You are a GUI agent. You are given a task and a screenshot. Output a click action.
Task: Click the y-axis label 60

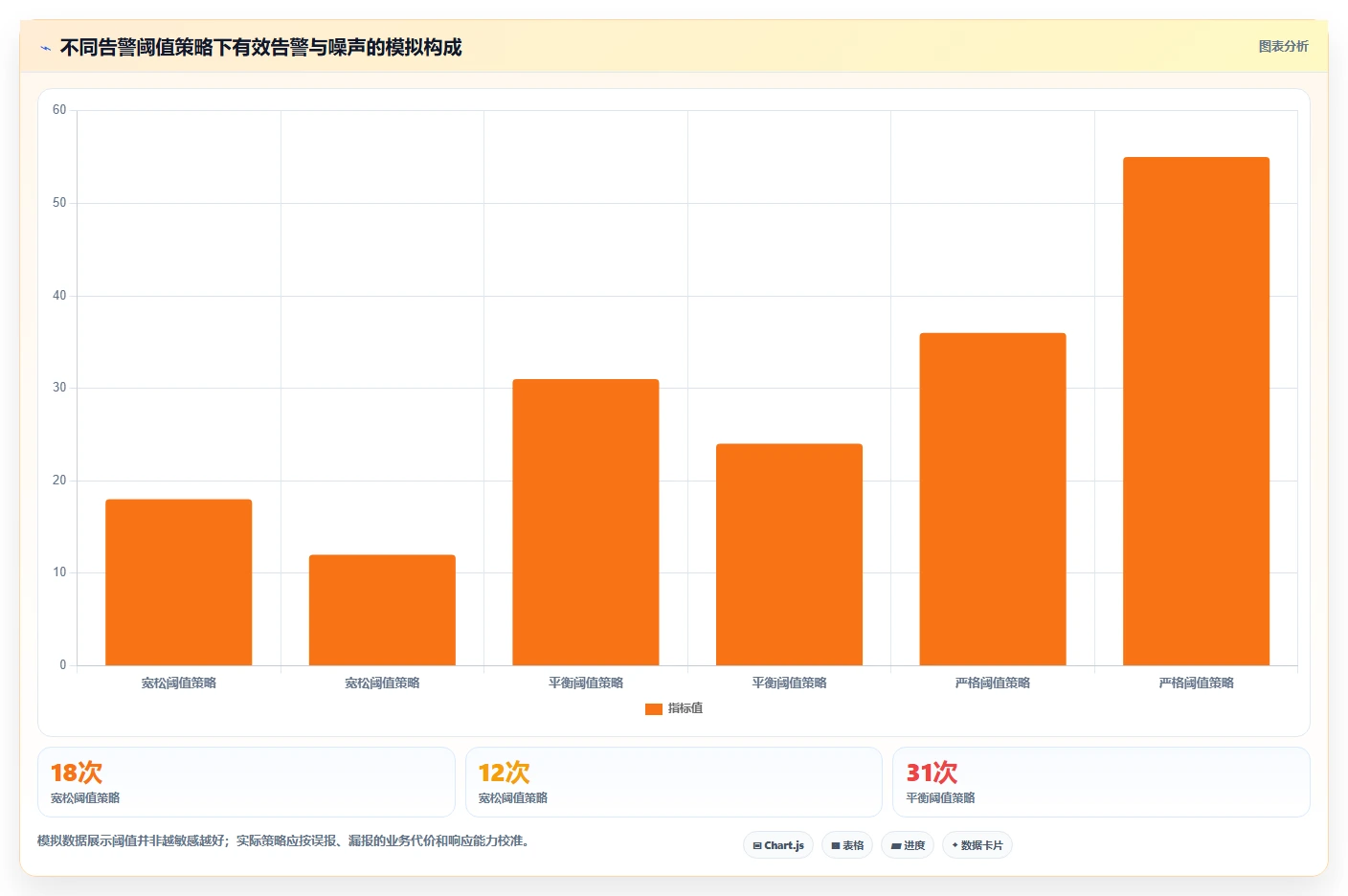coord(59,110)
